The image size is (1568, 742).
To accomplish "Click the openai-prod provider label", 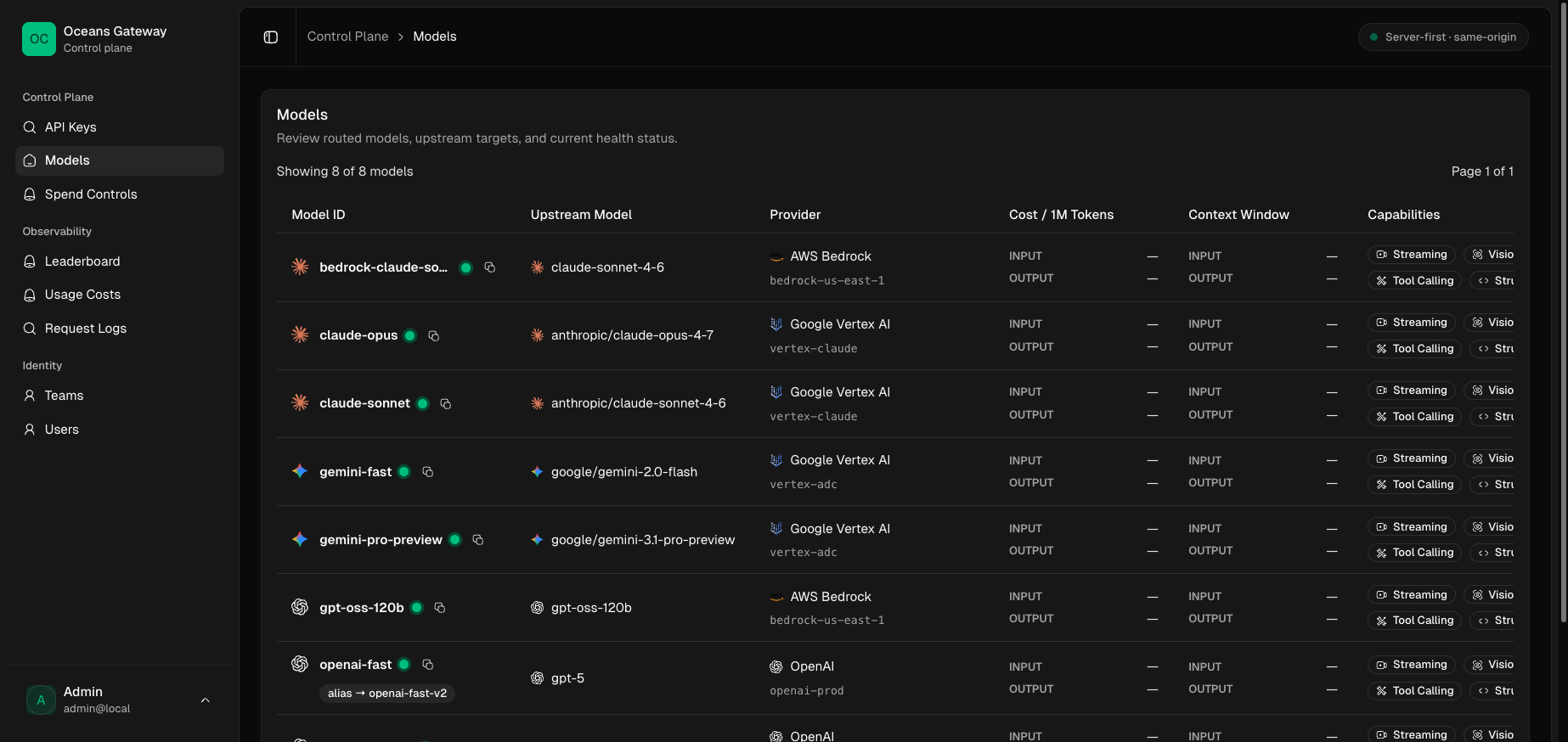I will (807, 691).
